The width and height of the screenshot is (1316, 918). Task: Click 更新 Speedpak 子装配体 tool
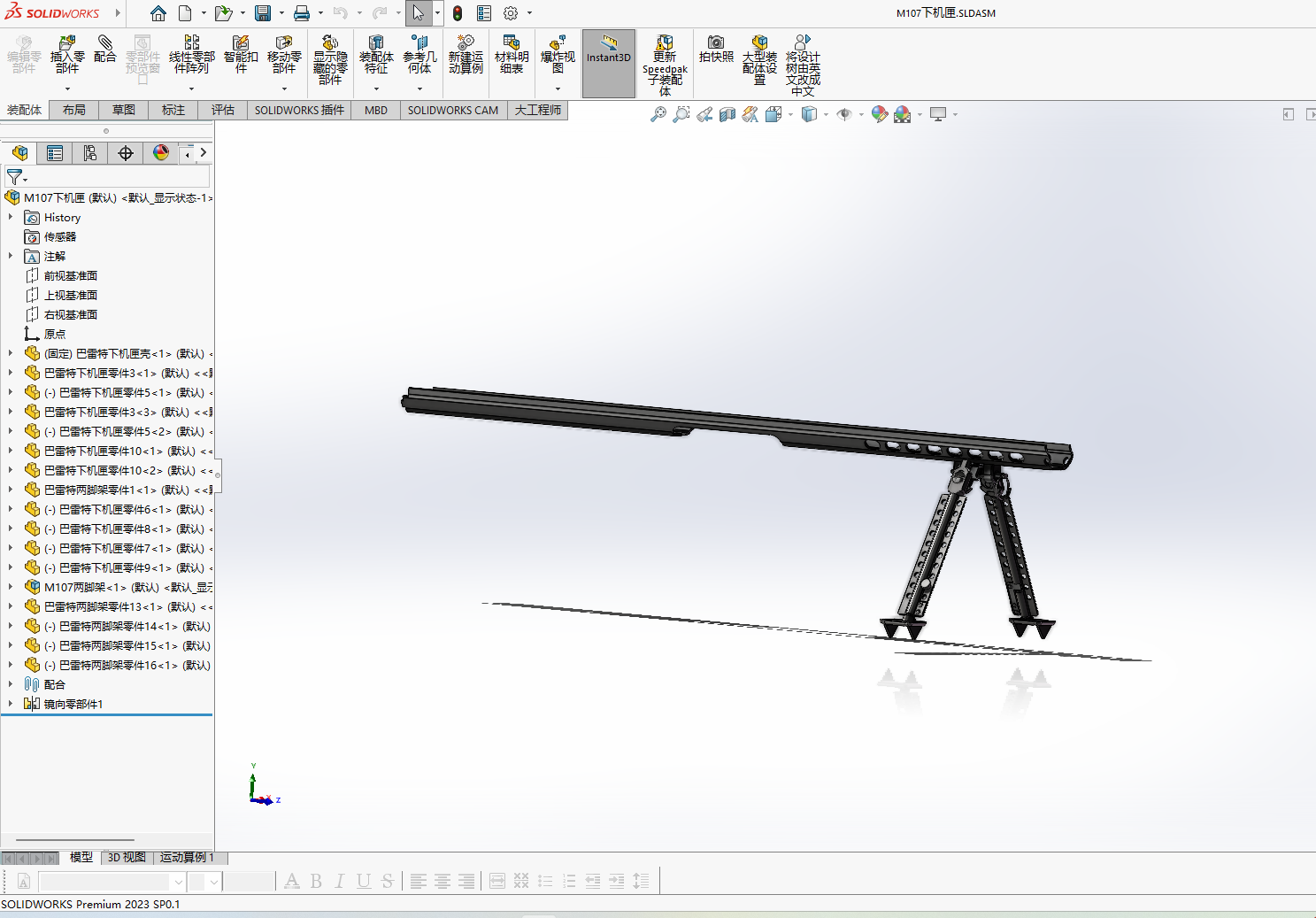tap(665, 65)
